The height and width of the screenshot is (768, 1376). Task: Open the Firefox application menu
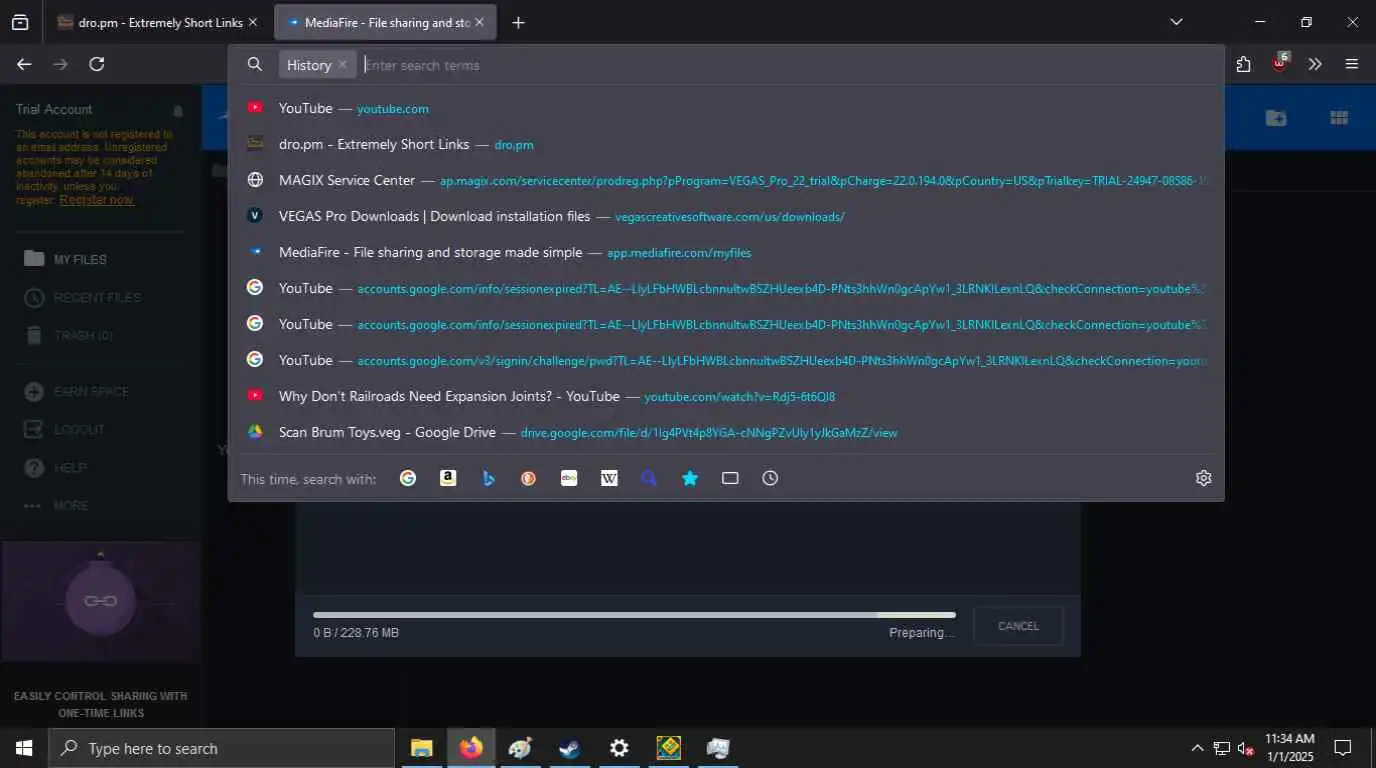pos(1352,64)
